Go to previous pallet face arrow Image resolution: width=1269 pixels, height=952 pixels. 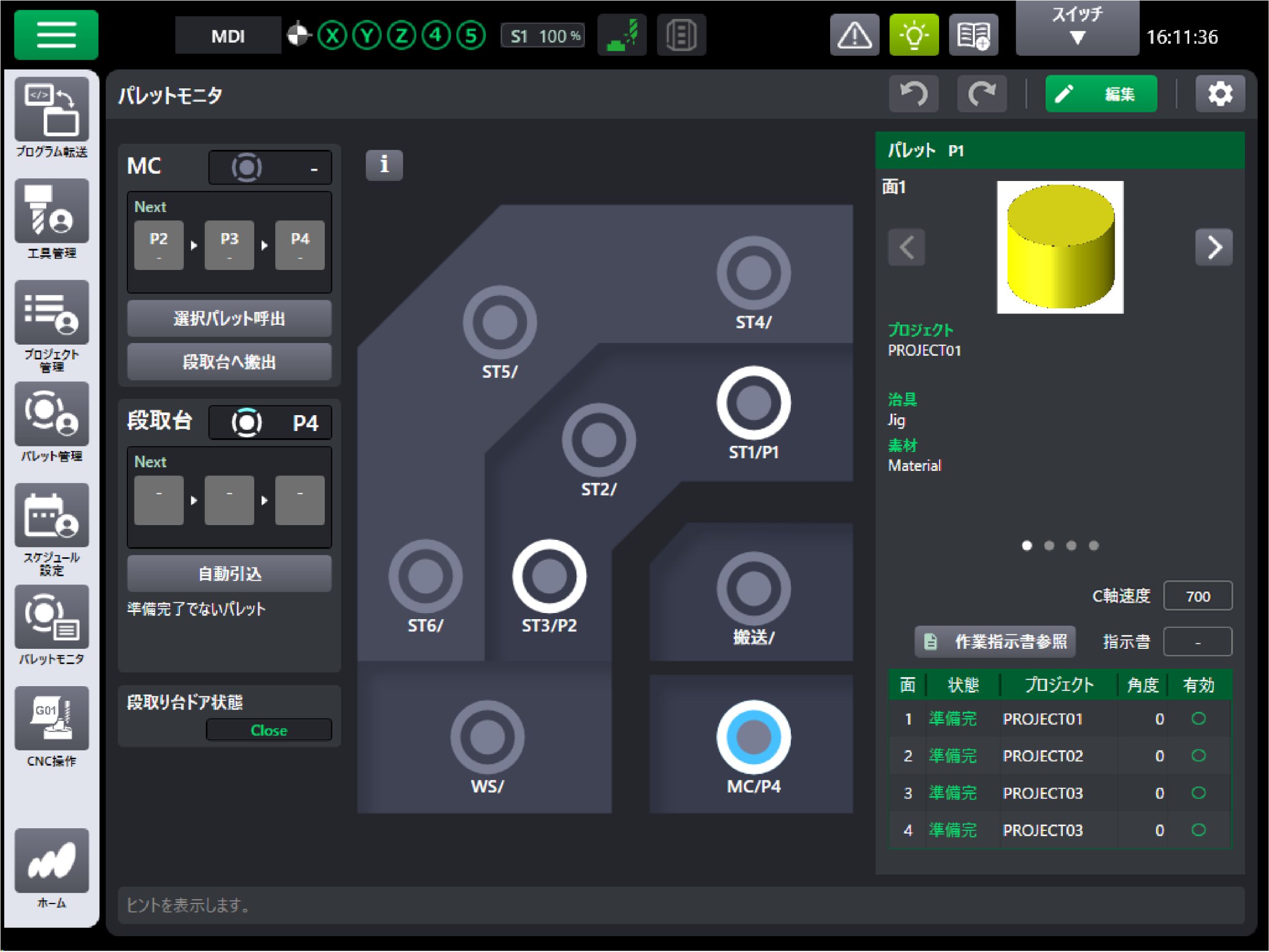point(906,248)
